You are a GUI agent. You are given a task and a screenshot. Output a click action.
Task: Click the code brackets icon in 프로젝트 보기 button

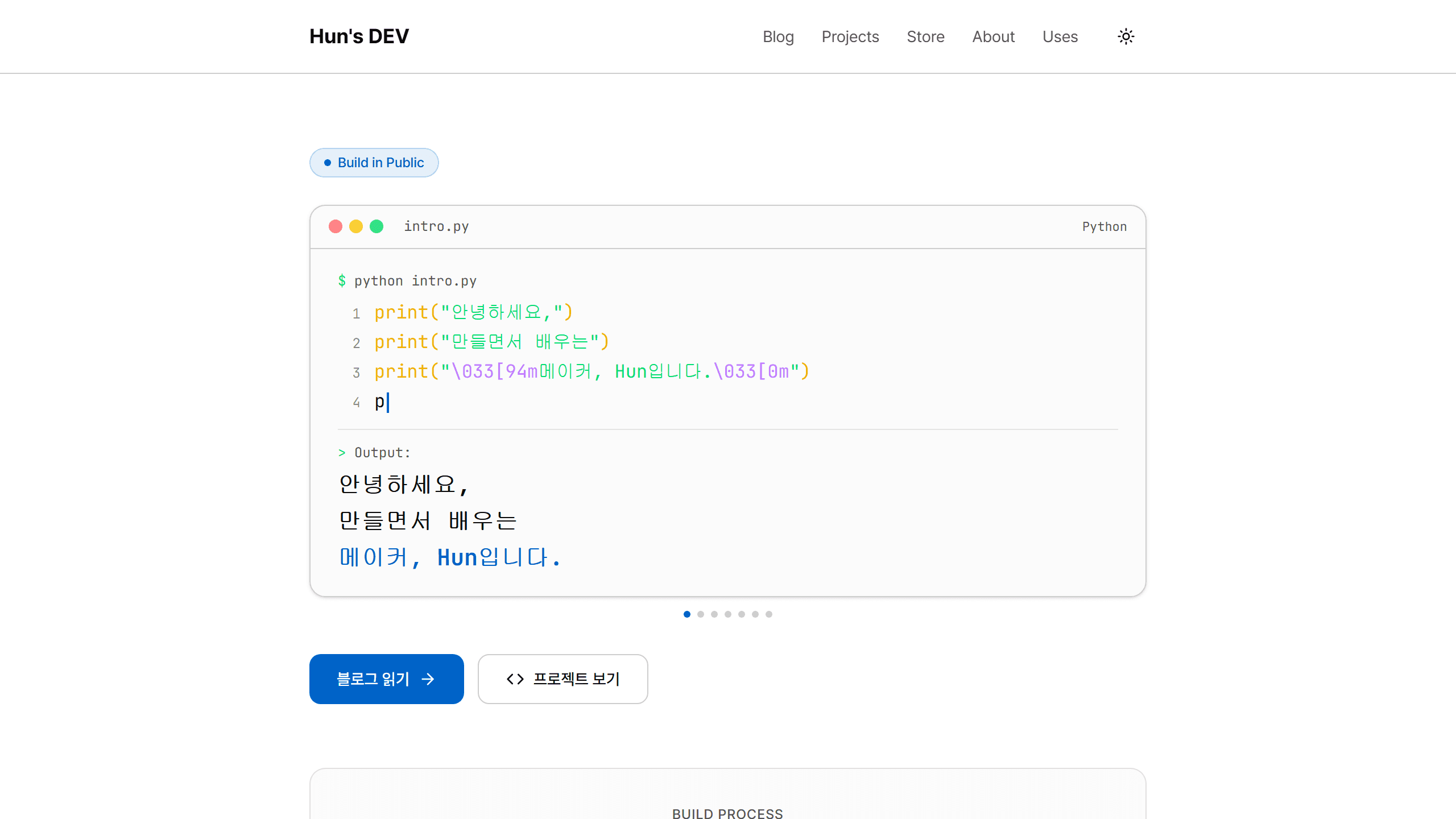click(514, 679)
